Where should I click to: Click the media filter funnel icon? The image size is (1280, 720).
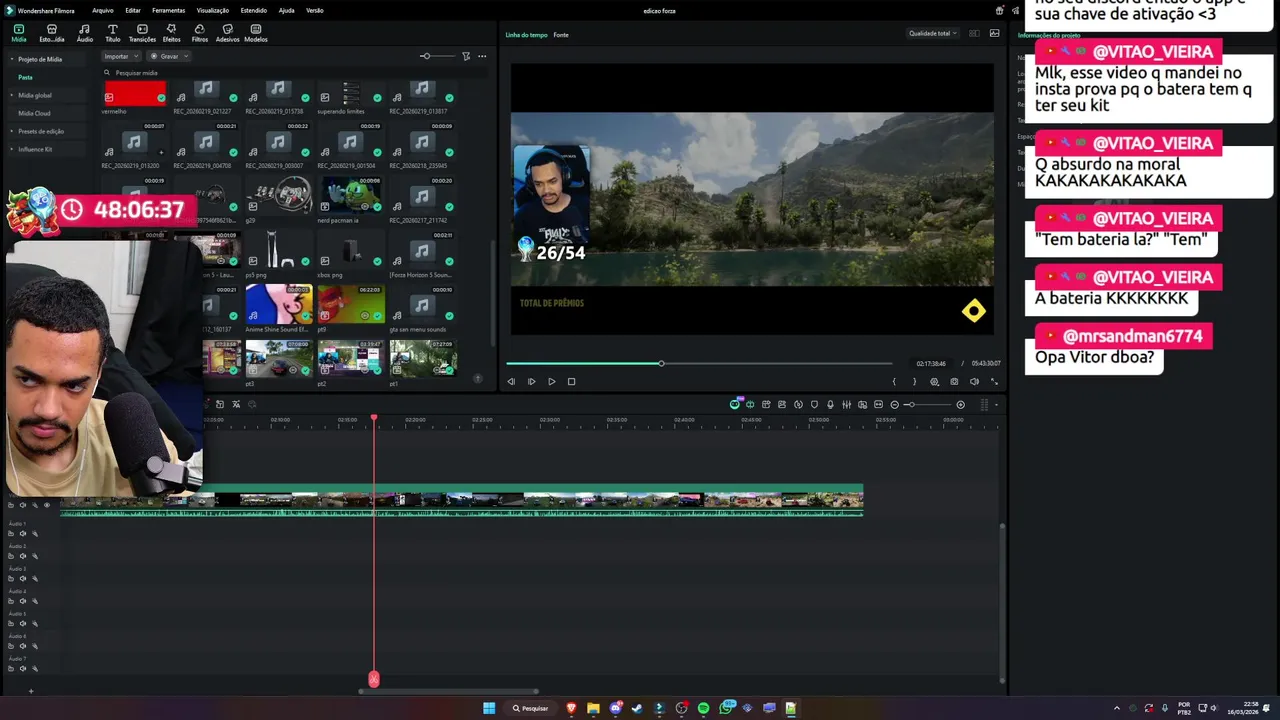pos(466,56)
